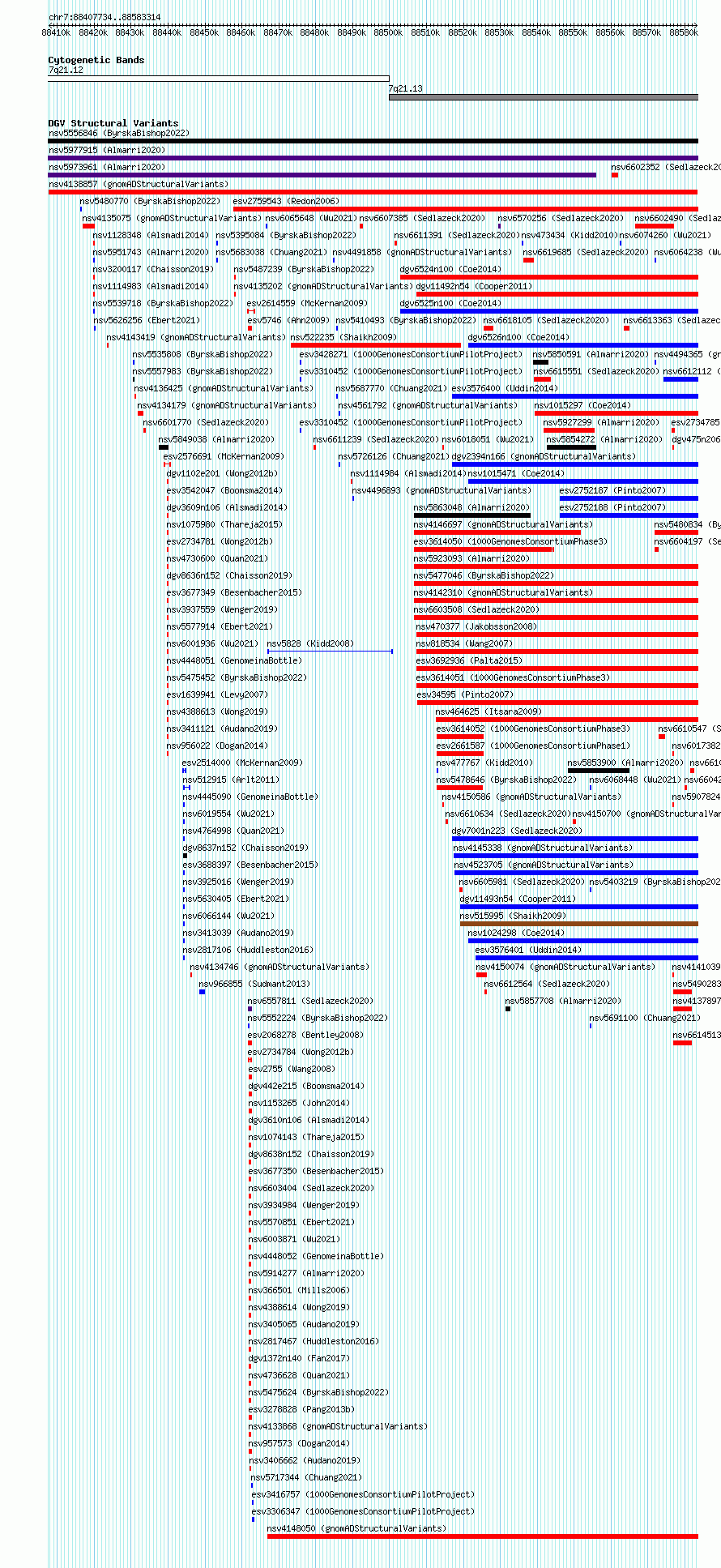721x1568 pixels.
Task: Click nsv512915 (Arlt2011) variant label
Action: coord(231,780)
